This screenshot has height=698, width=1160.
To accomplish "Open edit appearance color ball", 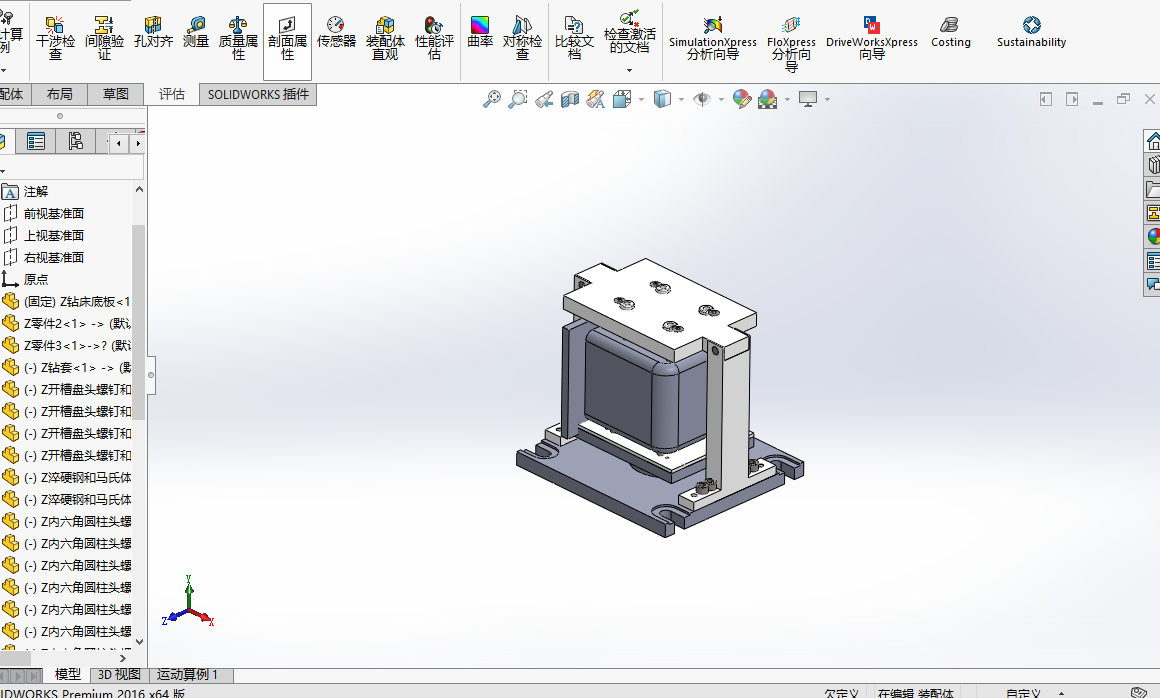I will coord(741,98).
